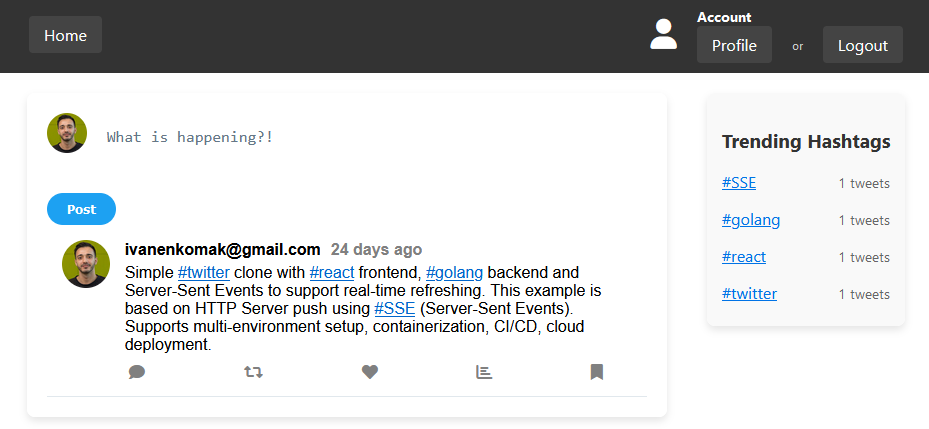Click the retweet arrows icon
929x429 pixels.
[254, 372]
